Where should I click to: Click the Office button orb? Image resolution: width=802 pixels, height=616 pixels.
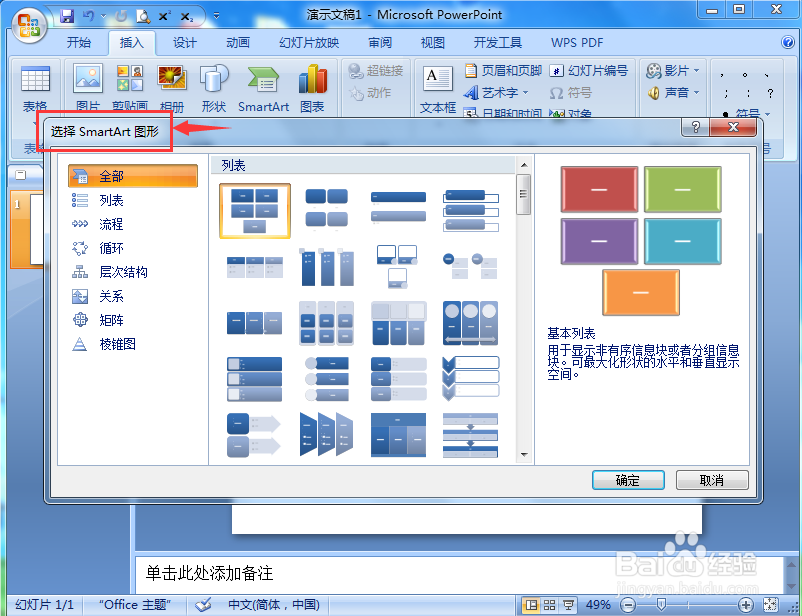click(x=29, y=26)
